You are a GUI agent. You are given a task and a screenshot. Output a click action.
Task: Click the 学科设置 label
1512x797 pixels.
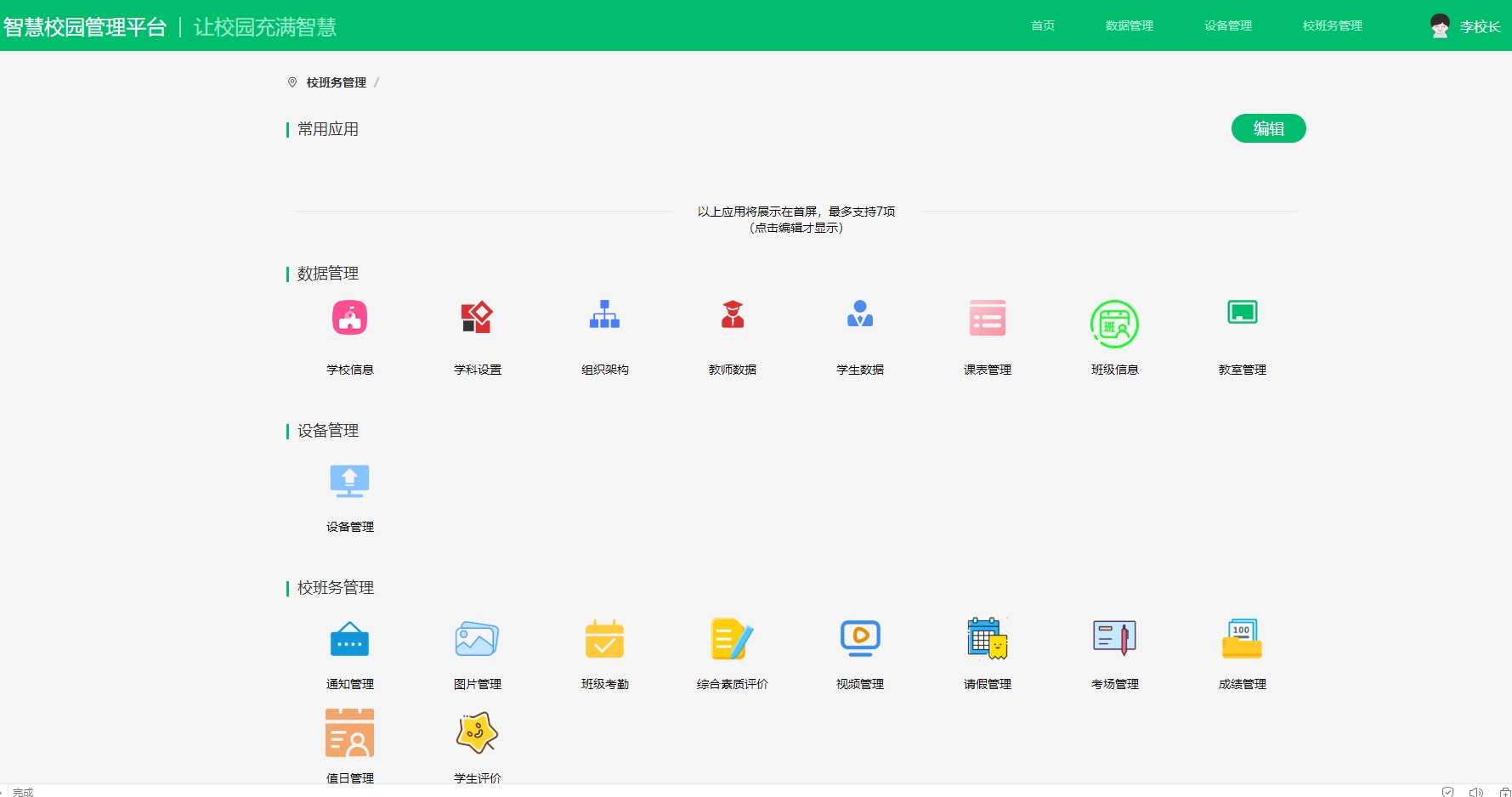coord(478,370)
